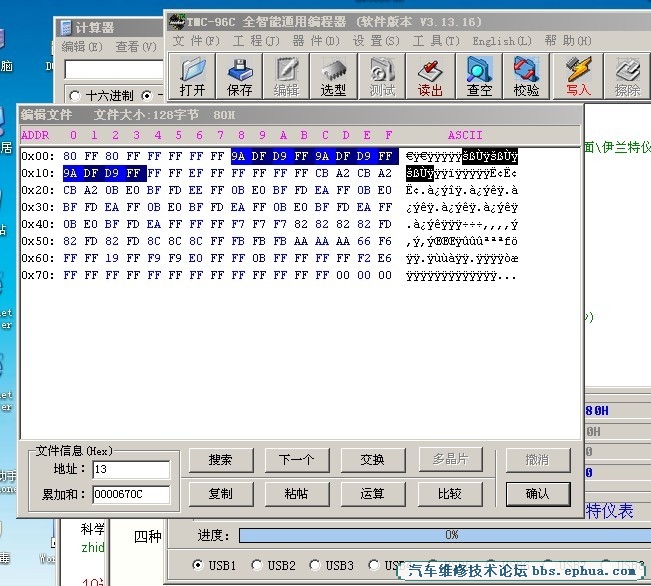Viewport: 651px width, 586px height.
Task: Click byte EF in row 0x10
Action: coord(196,173)
